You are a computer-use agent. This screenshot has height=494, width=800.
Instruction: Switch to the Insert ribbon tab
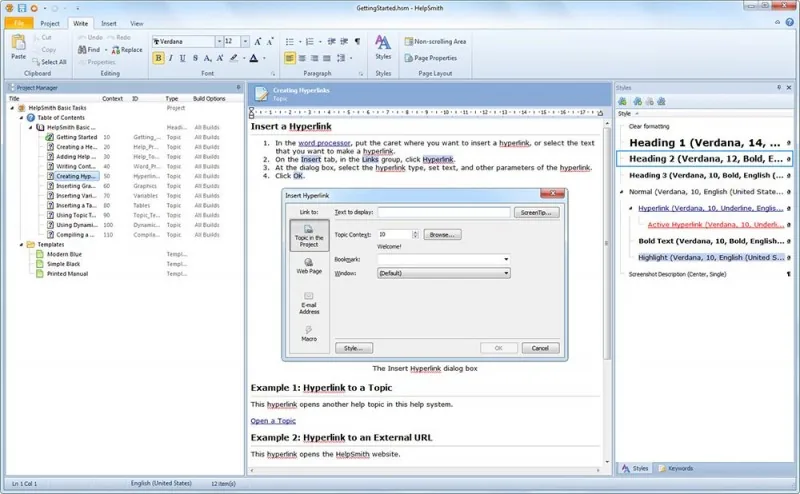[109, 23]
